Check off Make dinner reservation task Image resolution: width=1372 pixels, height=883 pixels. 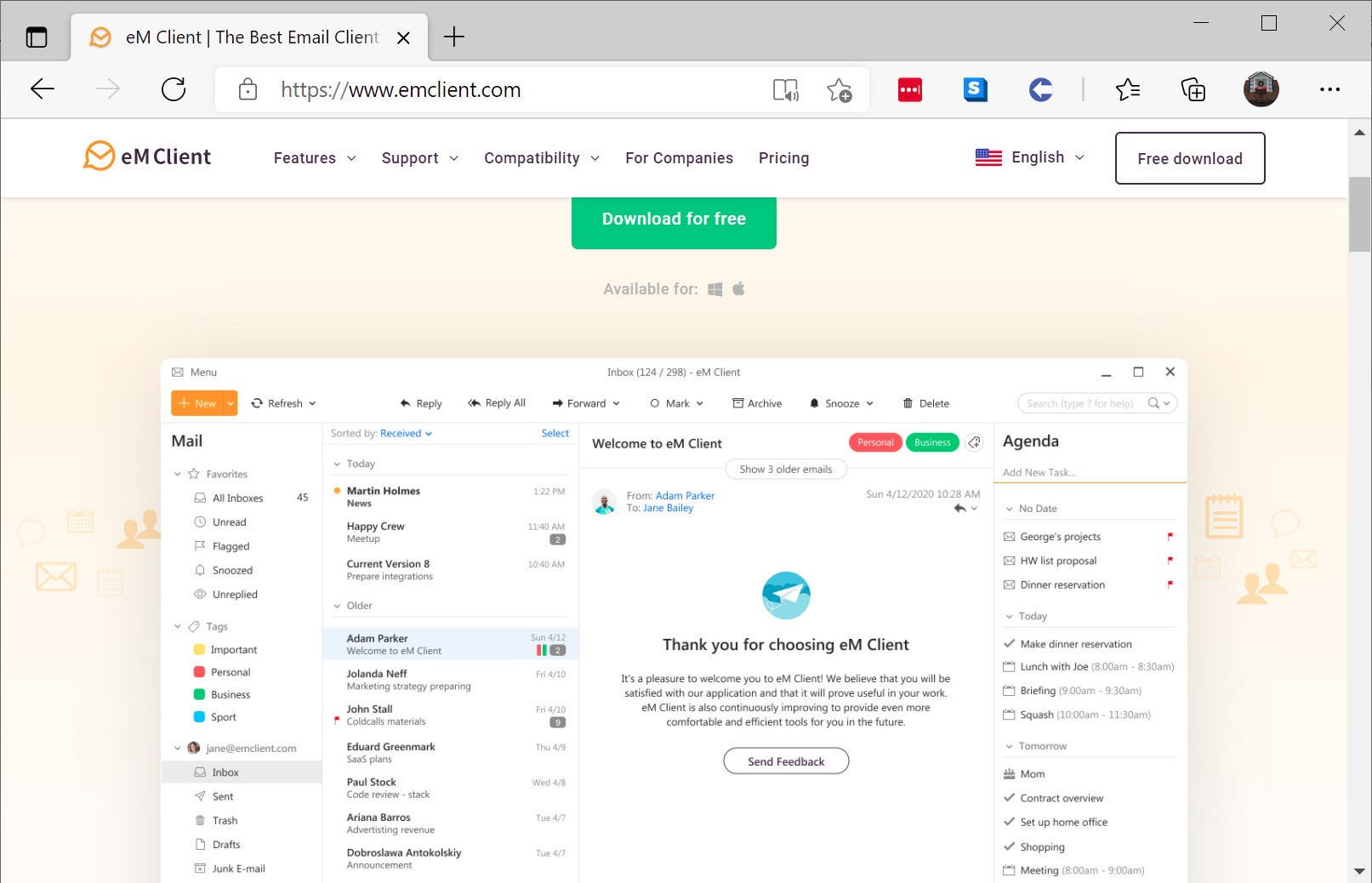tap(1009, 644)
